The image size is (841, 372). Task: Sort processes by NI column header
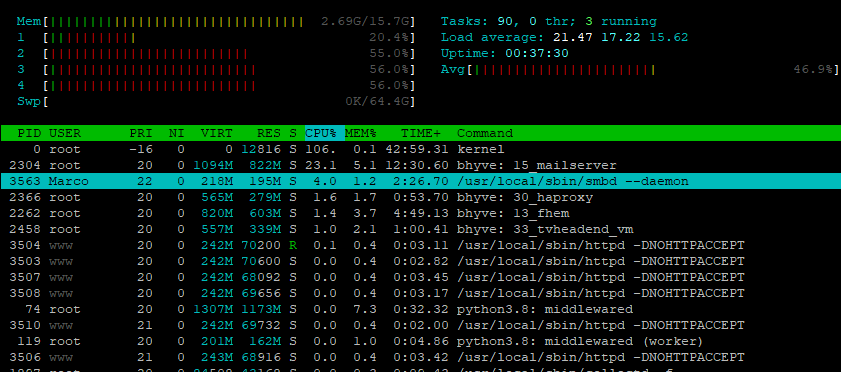click(x=176, y=133)
